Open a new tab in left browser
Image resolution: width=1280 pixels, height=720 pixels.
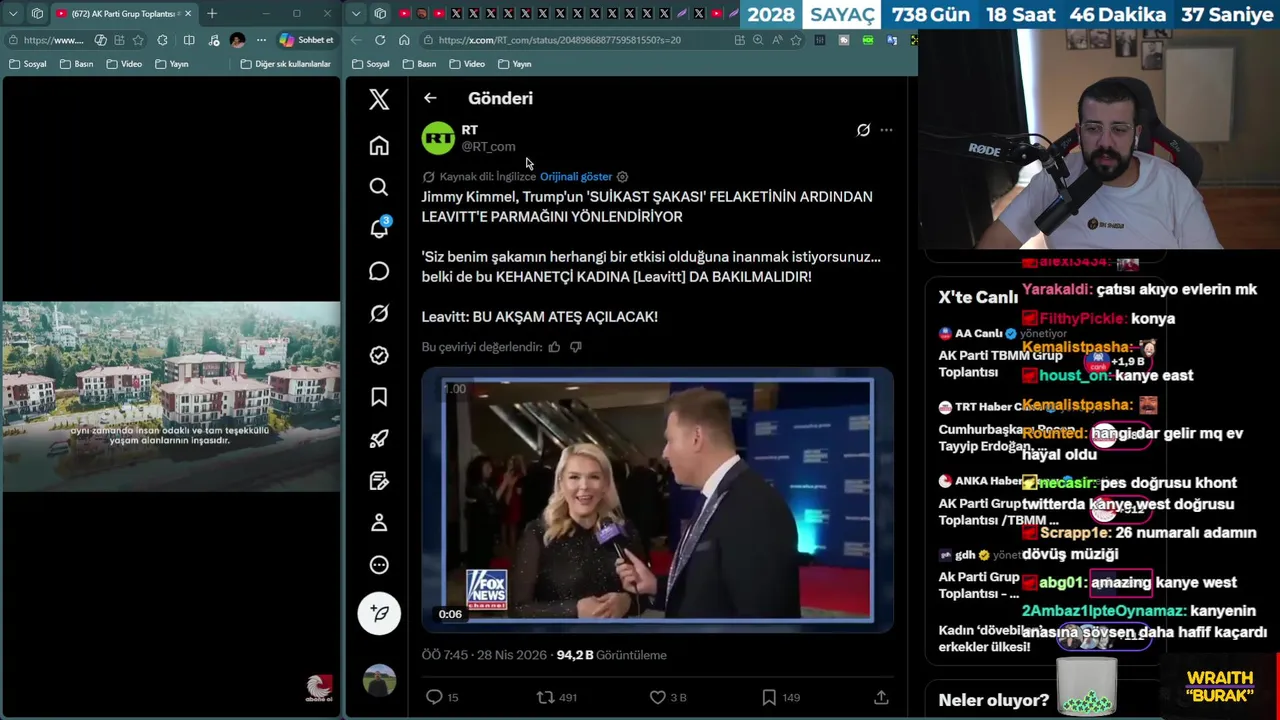[x=212, y=14]
